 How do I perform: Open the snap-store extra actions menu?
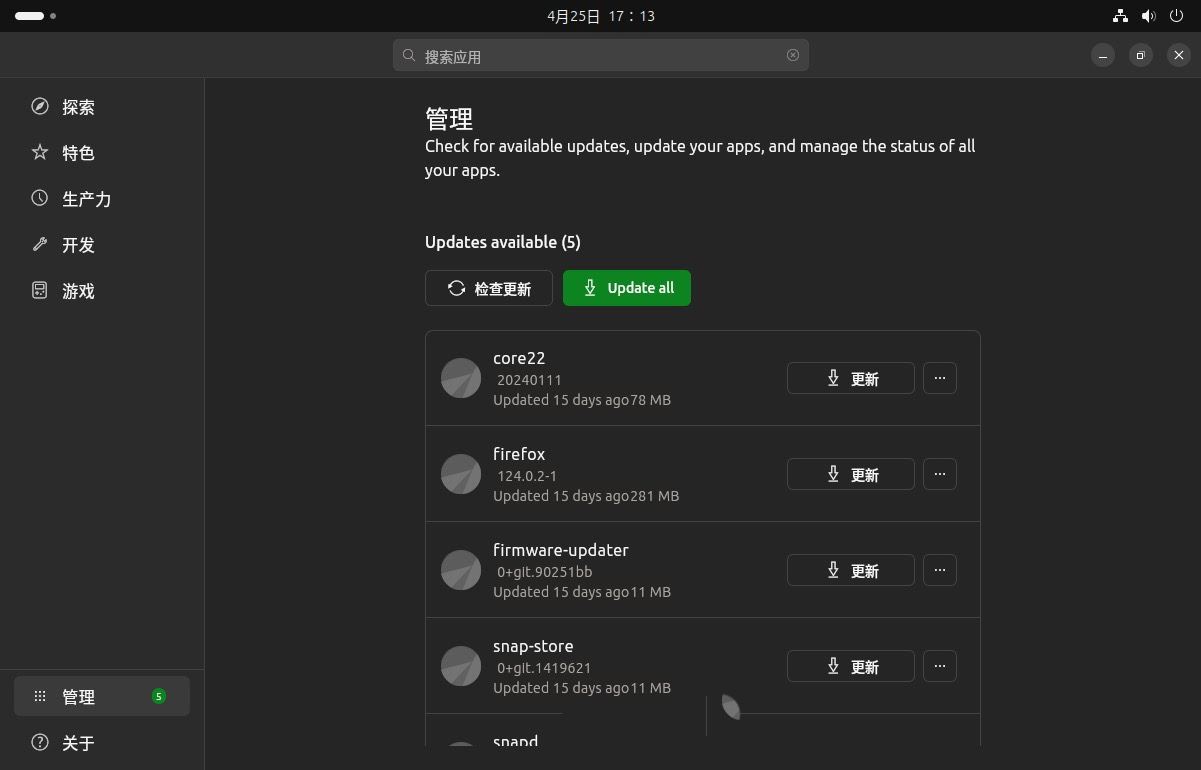pos(939,666)
